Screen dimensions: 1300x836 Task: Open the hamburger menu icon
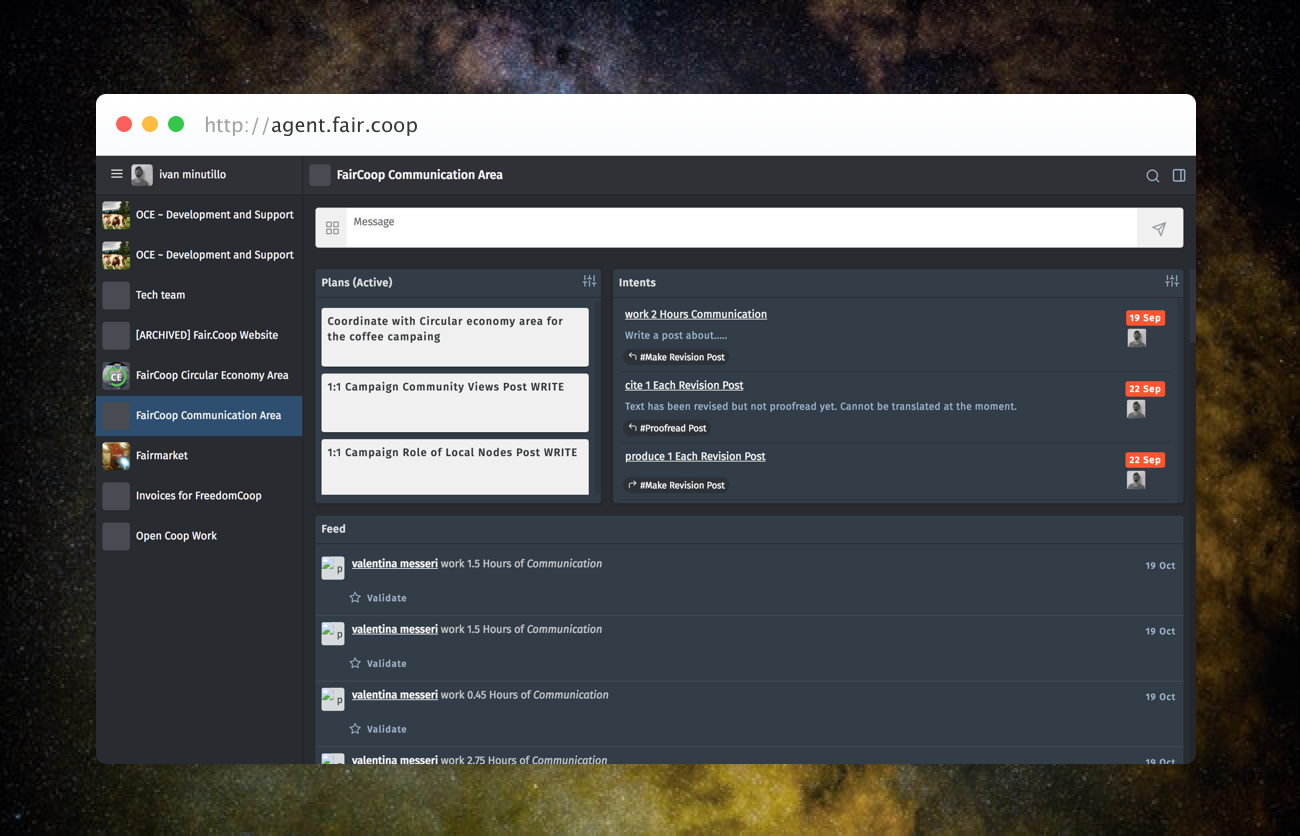pos(117,174)
